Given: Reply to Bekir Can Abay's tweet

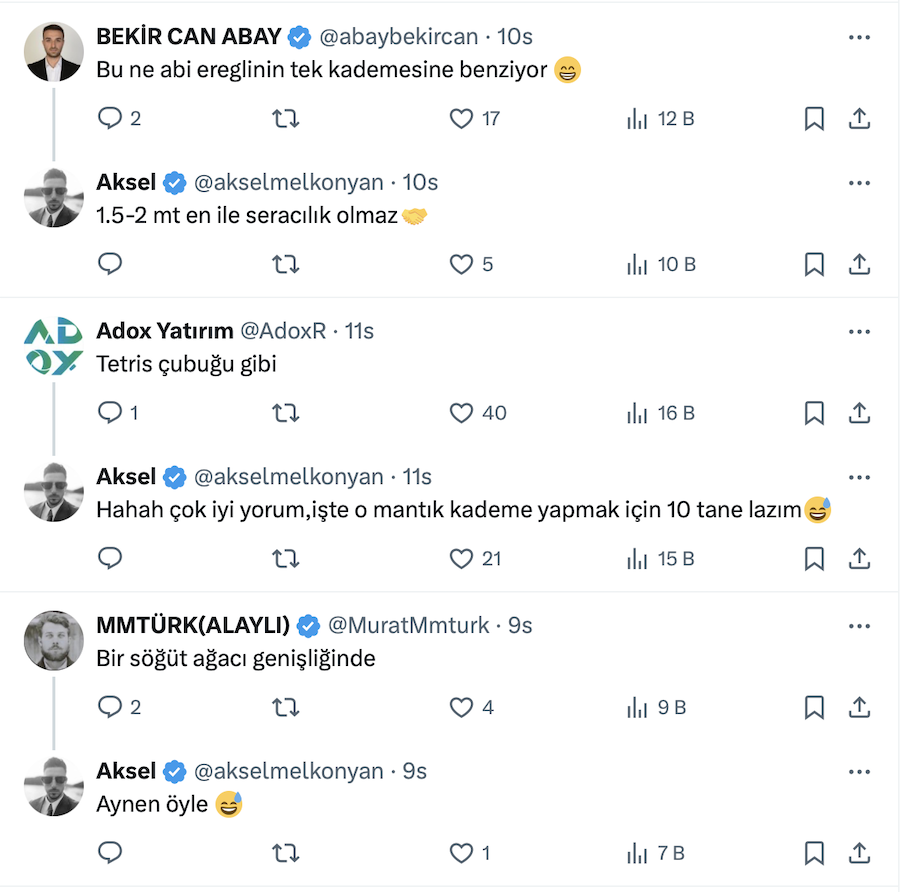Looking at the screenshot, I should coord(110,119).
